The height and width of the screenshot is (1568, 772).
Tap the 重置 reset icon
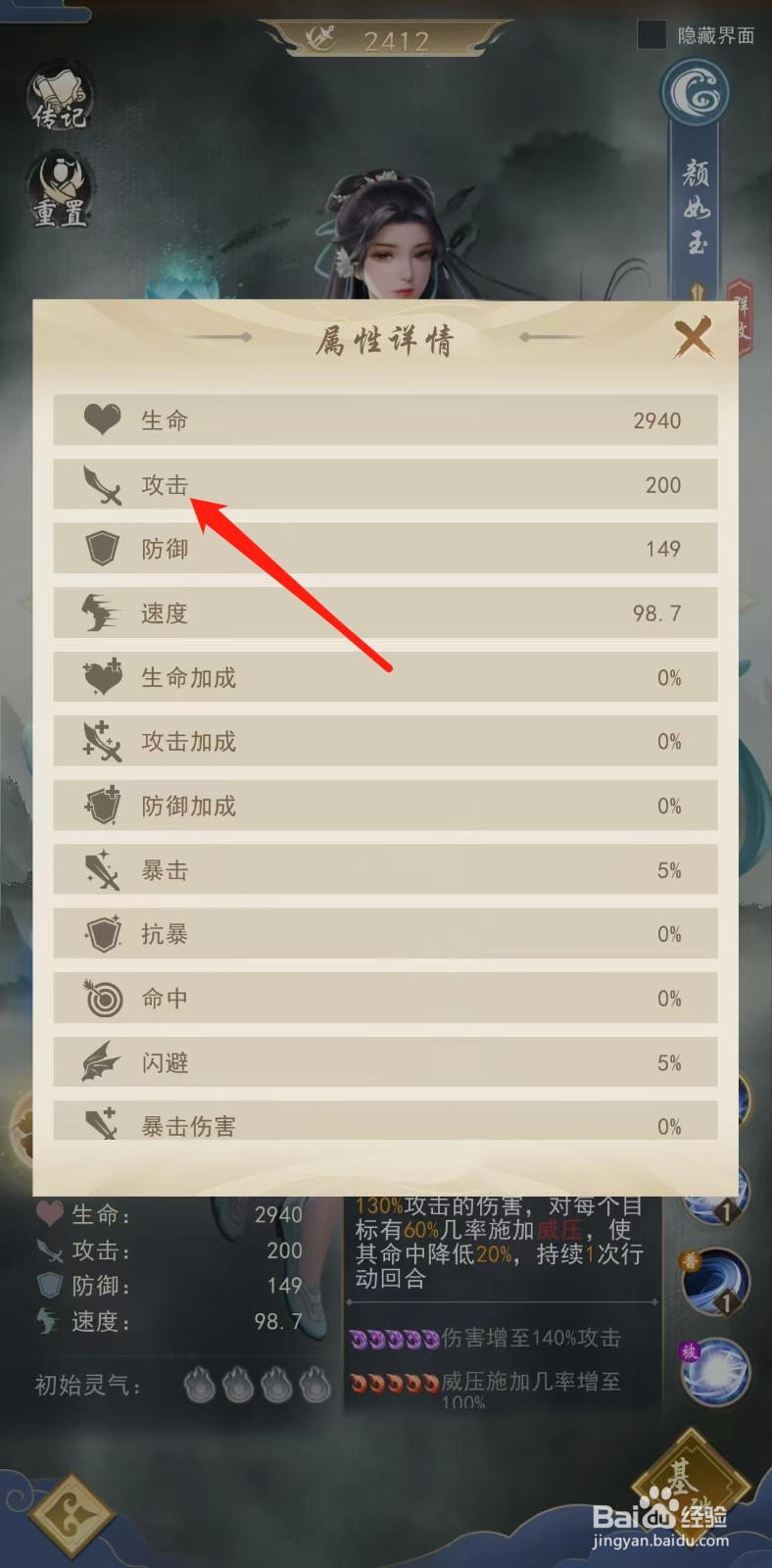[60, 191]
